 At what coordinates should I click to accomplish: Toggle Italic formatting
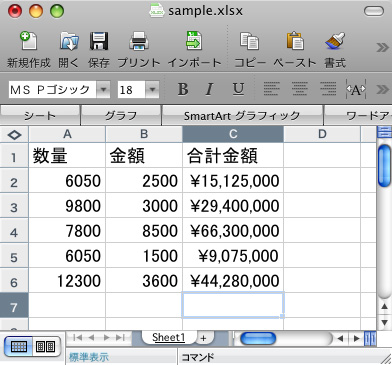(209, 89)
